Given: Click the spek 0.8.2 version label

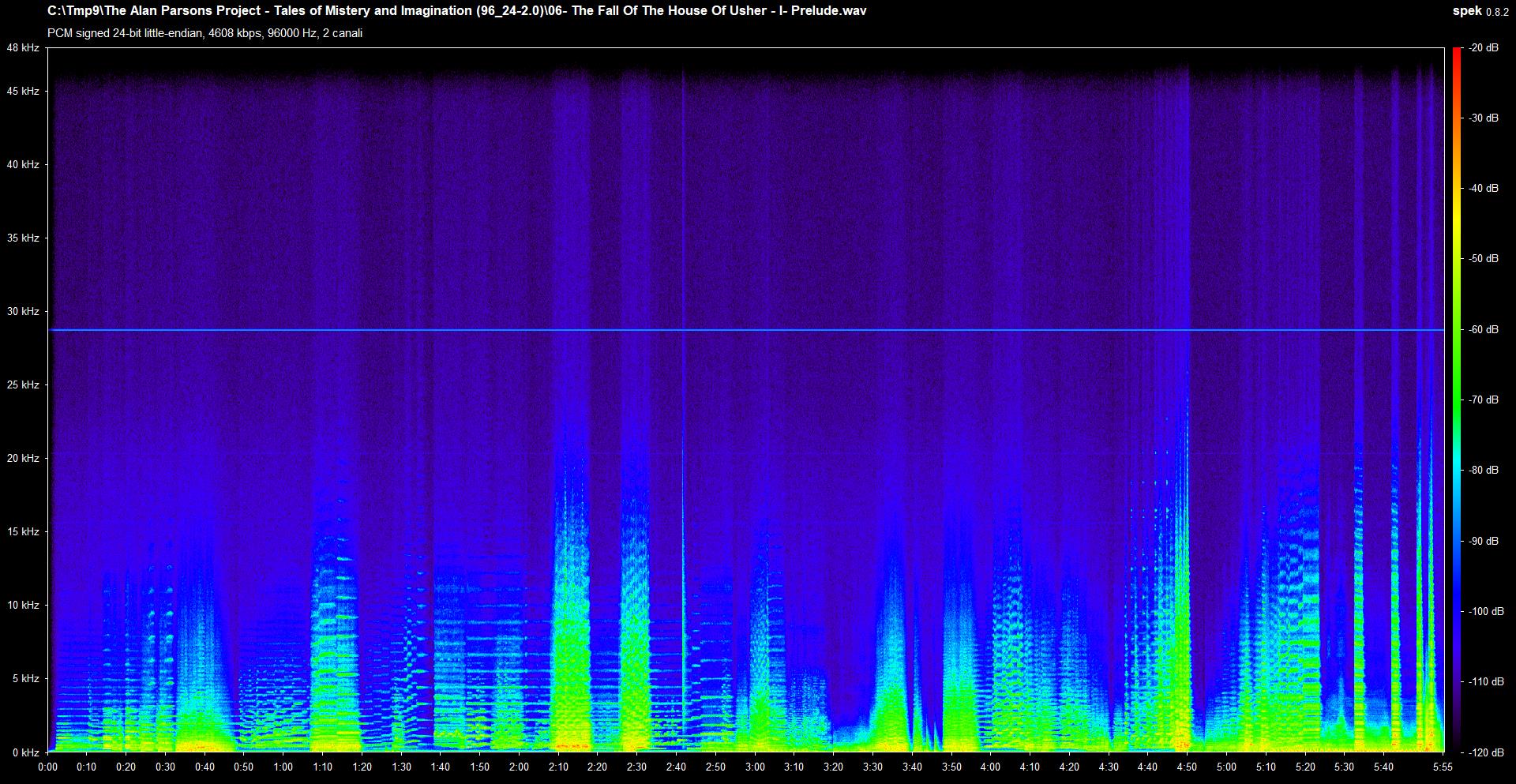Looking at the screenshot, I should (1480, 11).
